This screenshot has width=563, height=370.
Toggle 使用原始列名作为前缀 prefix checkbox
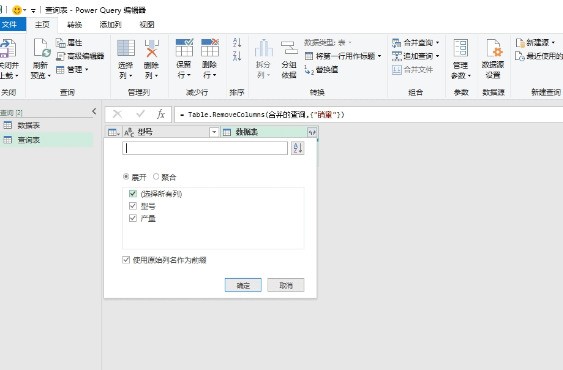click(126, 260)
